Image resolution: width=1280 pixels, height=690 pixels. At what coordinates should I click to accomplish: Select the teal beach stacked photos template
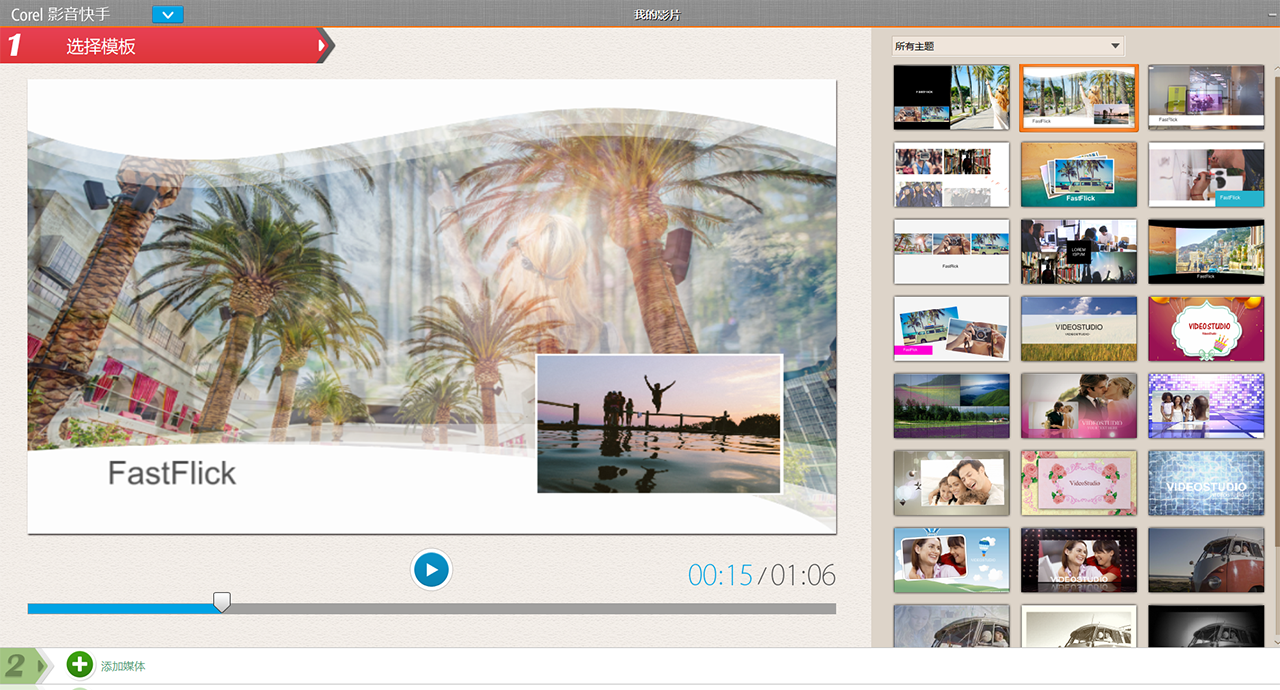coord(1079,175)
